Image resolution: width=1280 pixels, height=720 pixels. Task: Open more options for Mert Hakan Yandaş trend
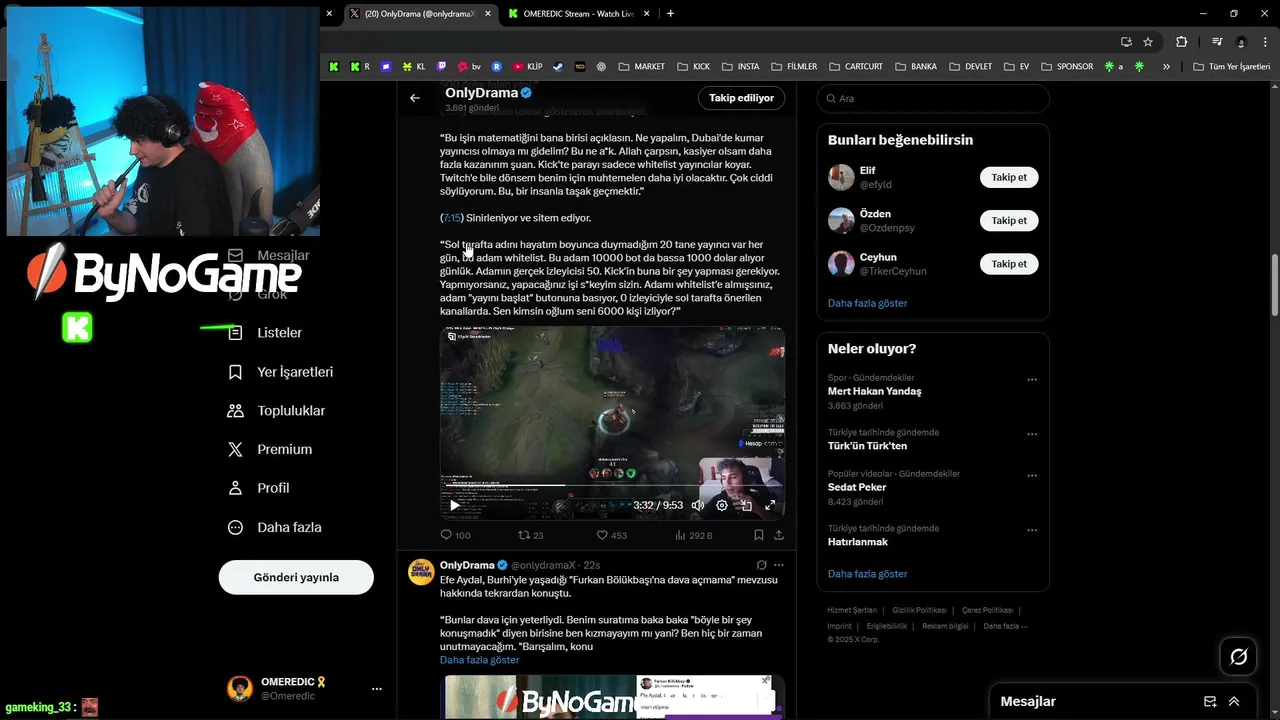click(1032, 380)
